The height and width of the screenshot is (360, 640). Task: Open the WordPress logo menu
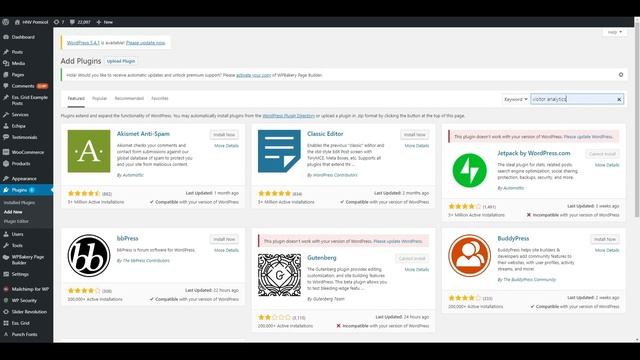[5, 22]
